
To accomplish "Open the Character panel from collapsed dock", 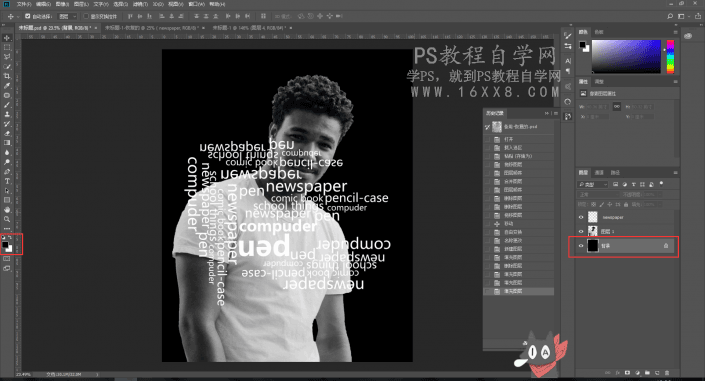I will pos(568,60).
